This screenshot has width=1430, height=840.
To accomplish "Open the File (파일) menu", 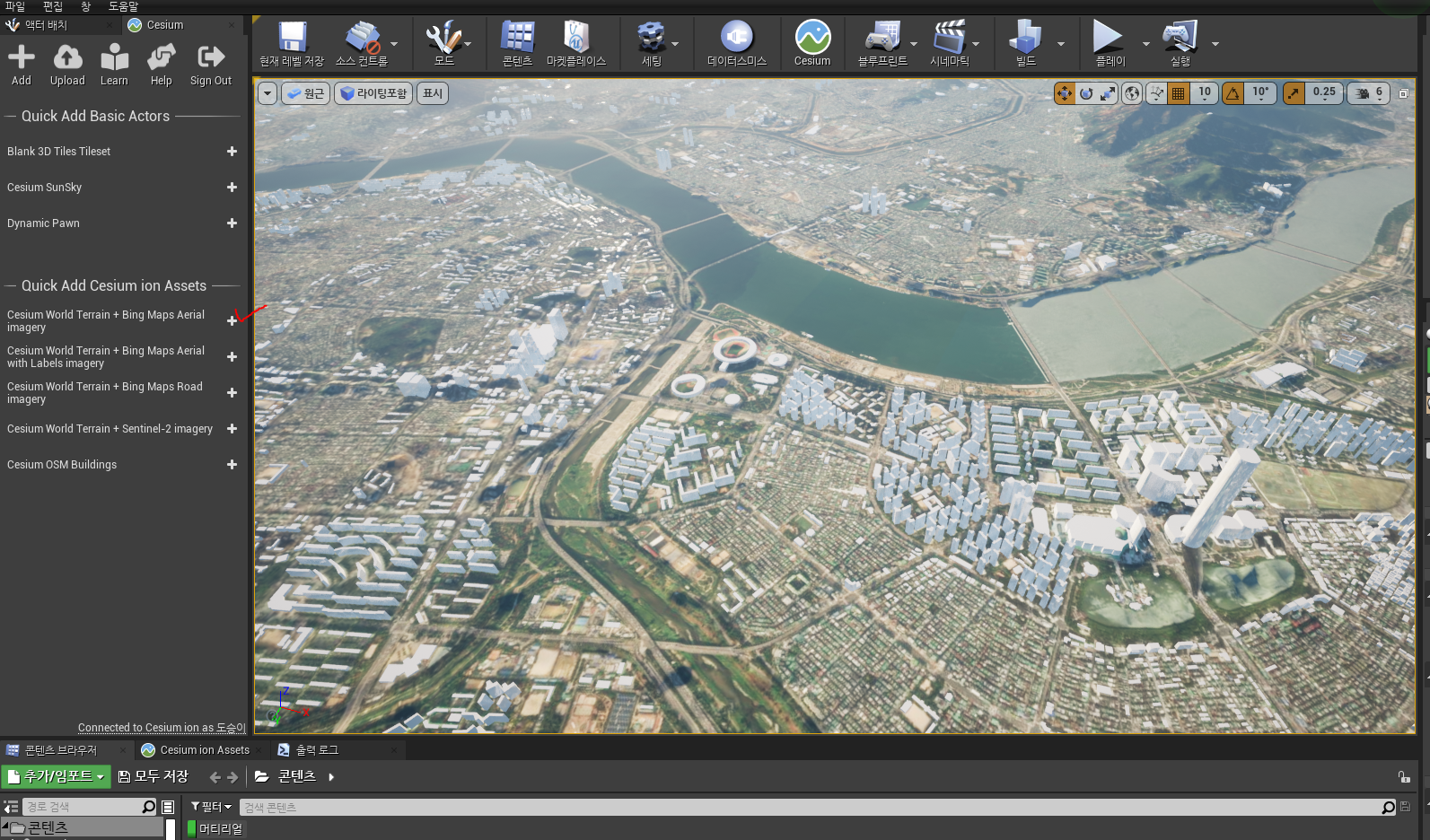I will (x=14, y=6).
